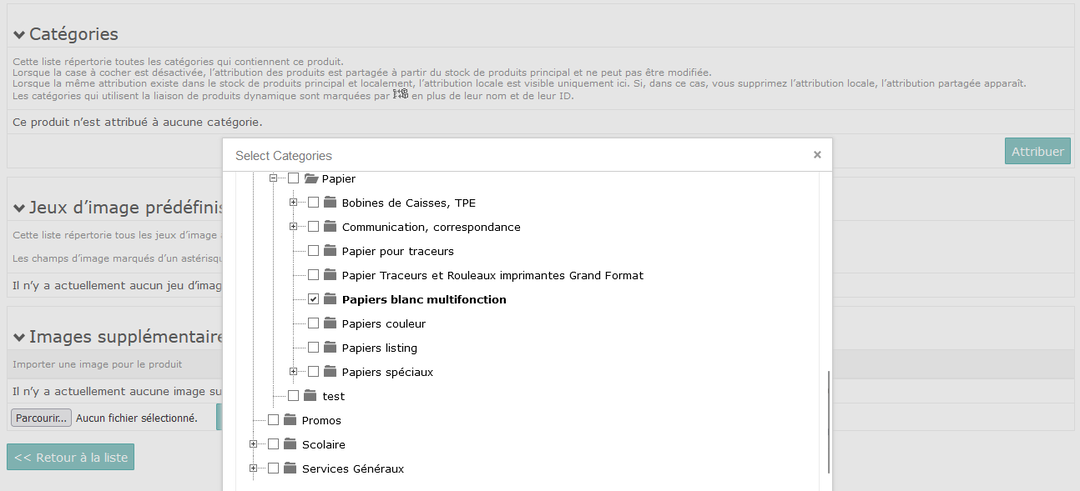Click the Papiers couleur folder icon
The width and height of the screenshot is (1080, 491).
click(330, 324)
